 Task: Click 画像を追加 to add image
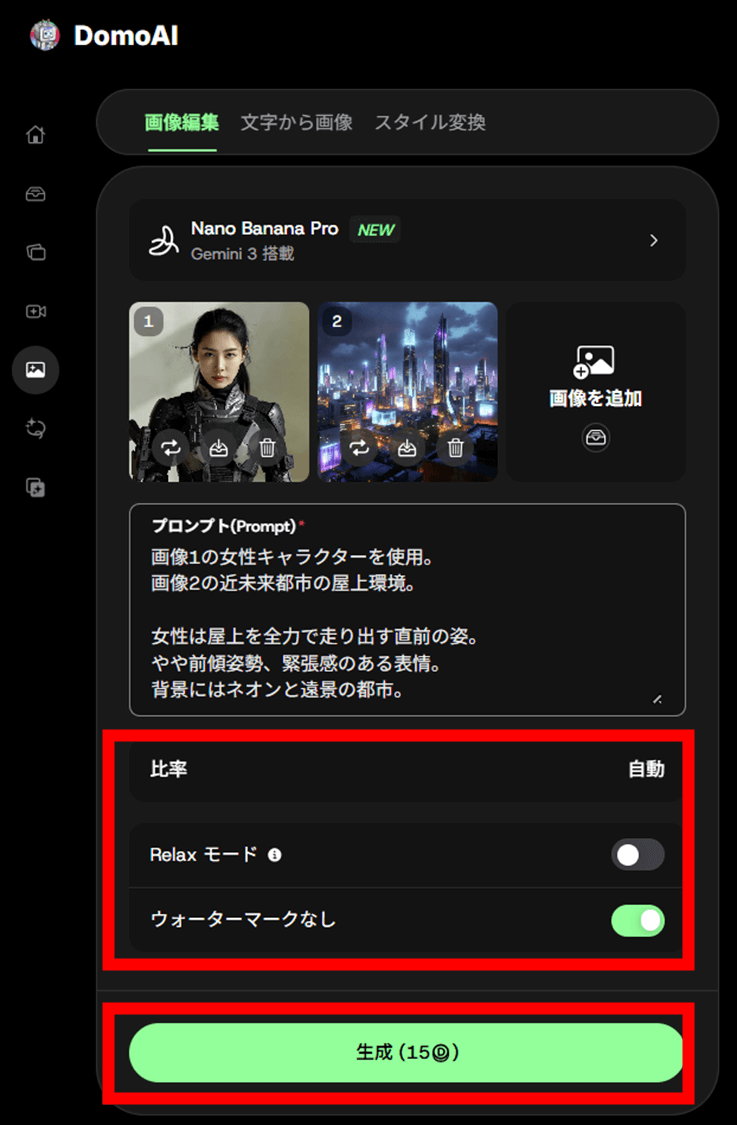pos(596,392)
